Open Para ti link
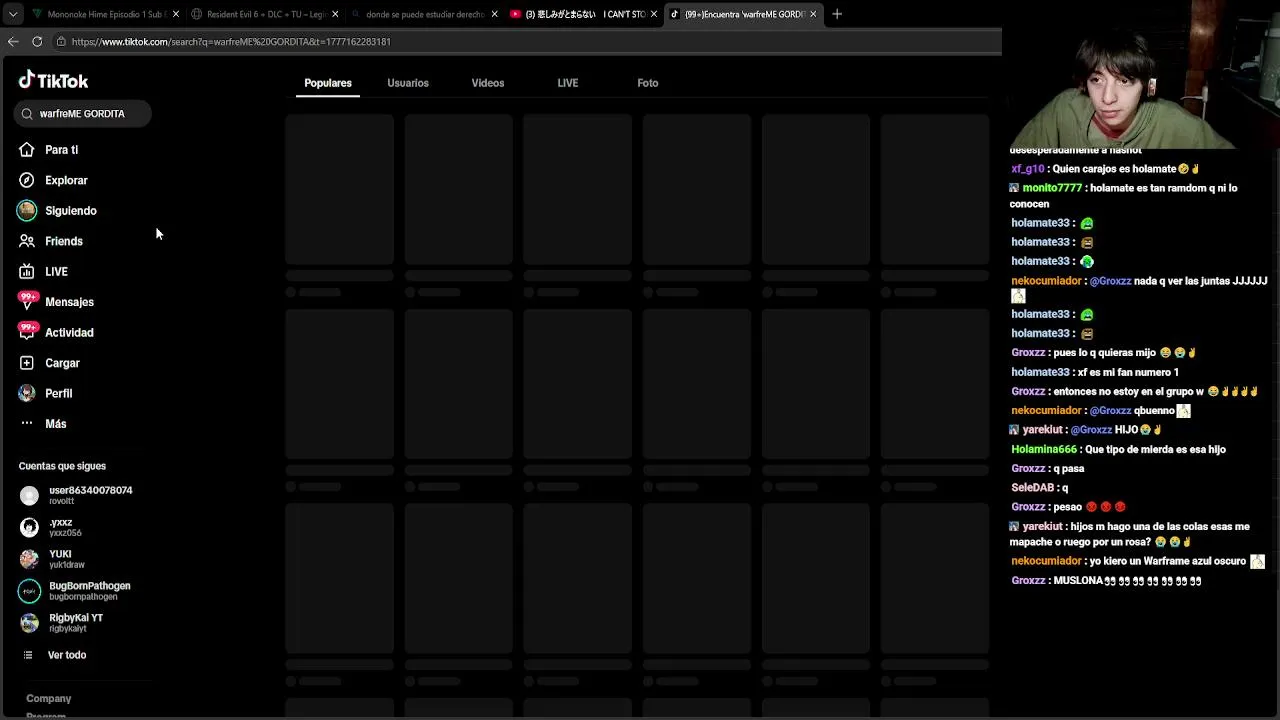Image resolution: width=1280 pixels, height=720 pixels. [61, 150]
